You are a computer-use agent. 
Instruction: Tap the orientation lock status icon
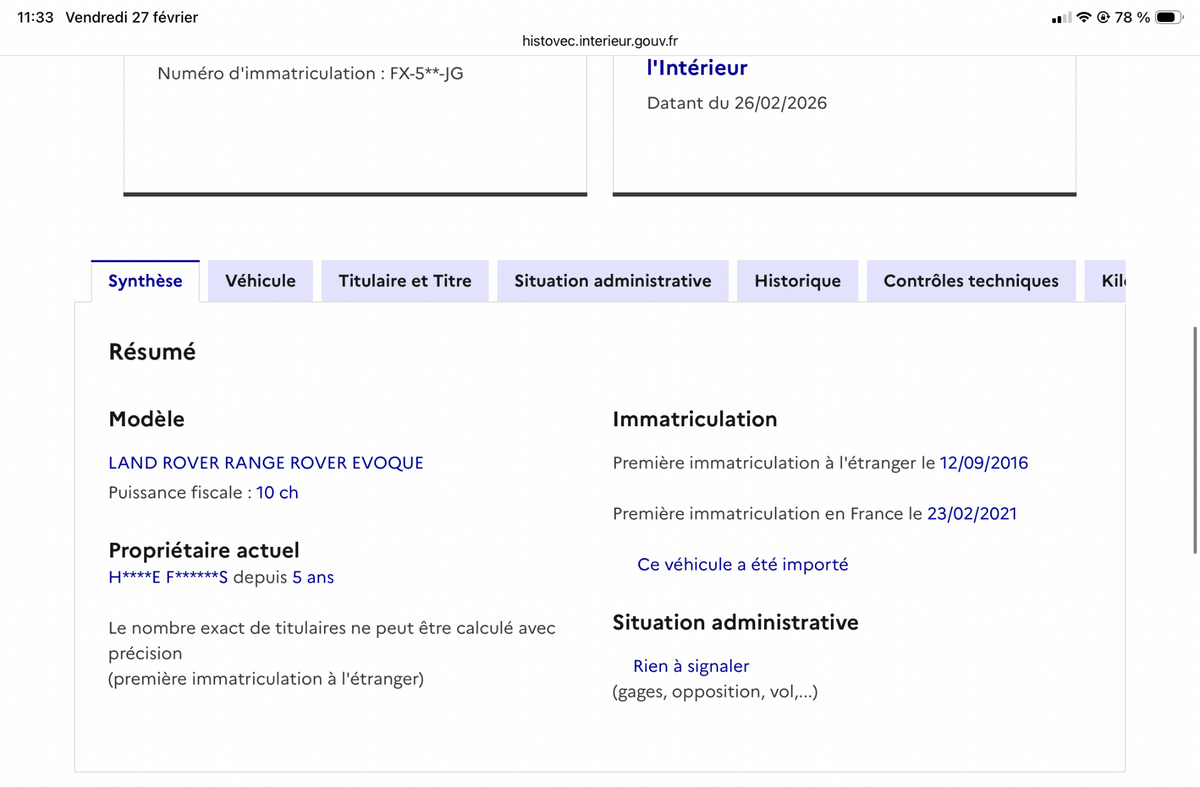pos(1103,18)
